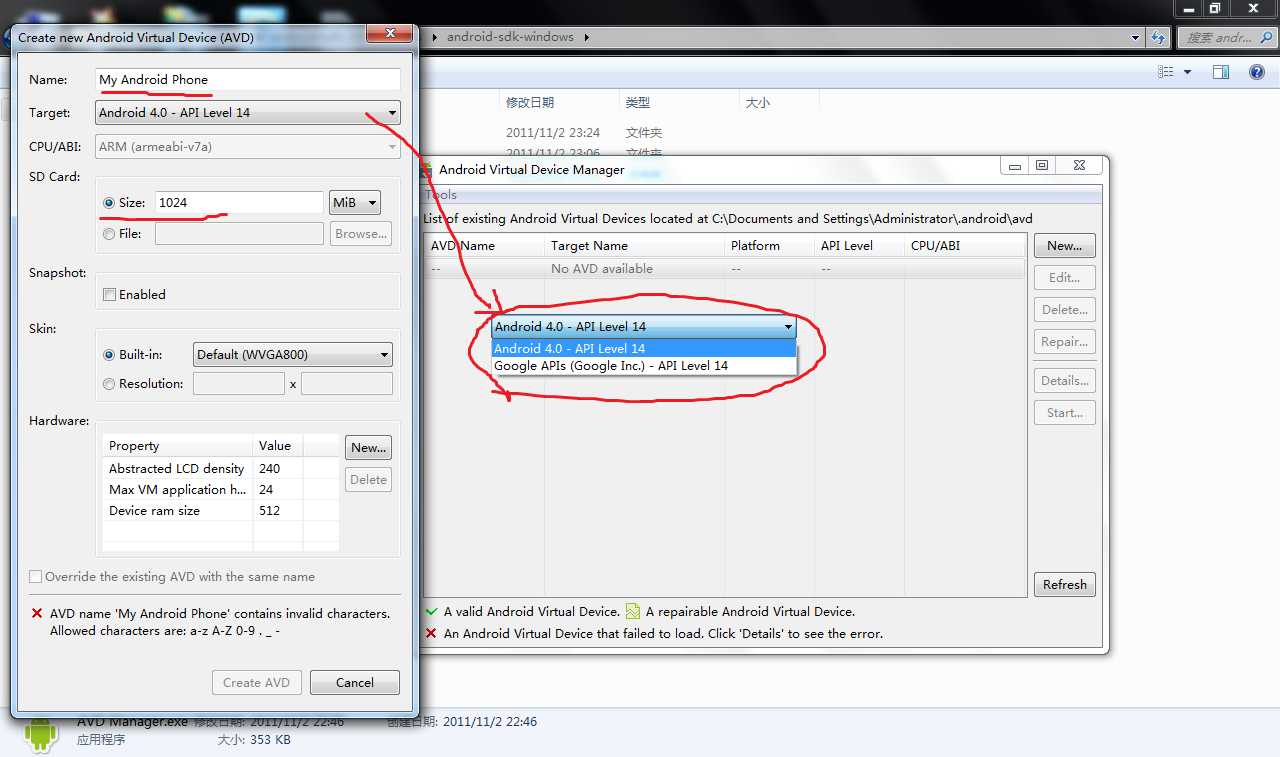1280x757 pixels.
Task: Click the breadcrumb arrow after android-sdk-windows
Action: 586,37
